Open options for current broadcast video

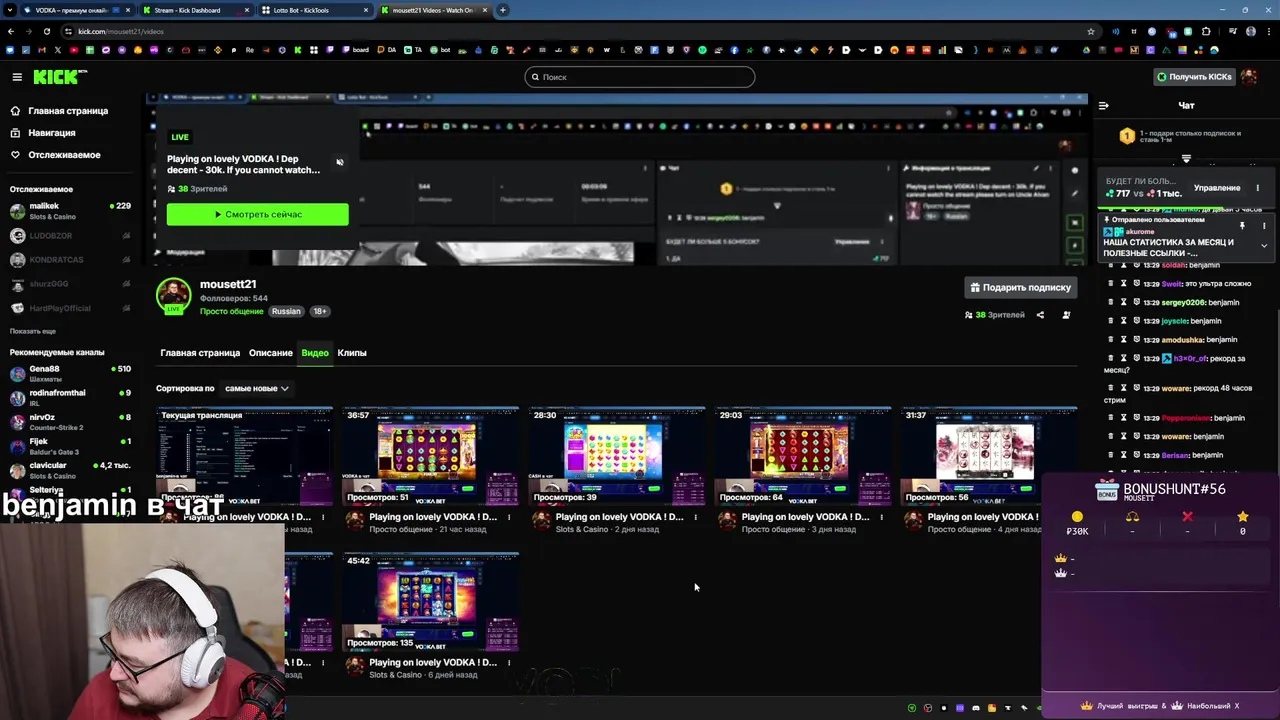pyautogui.click(x=322, y=517)
